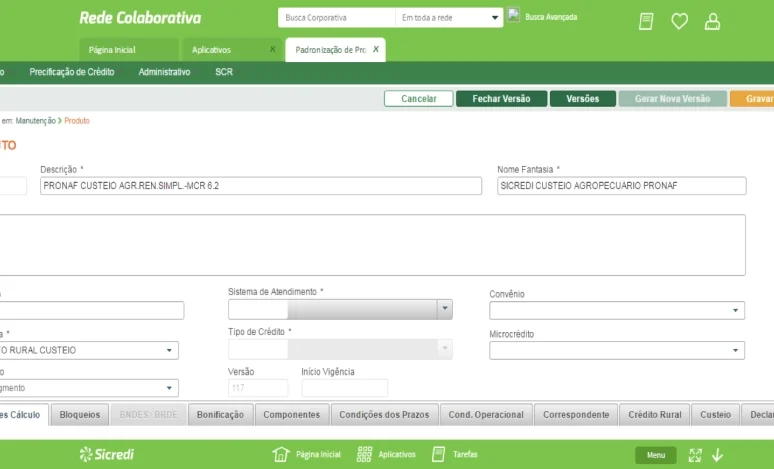Click into the Descrição field

(x=261, y=186)
